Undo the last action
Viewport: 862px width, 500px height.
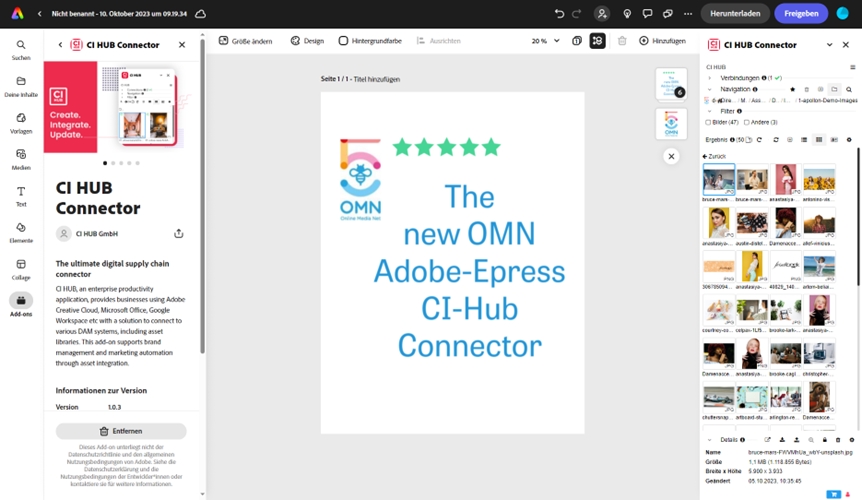(x=559, y=13)
